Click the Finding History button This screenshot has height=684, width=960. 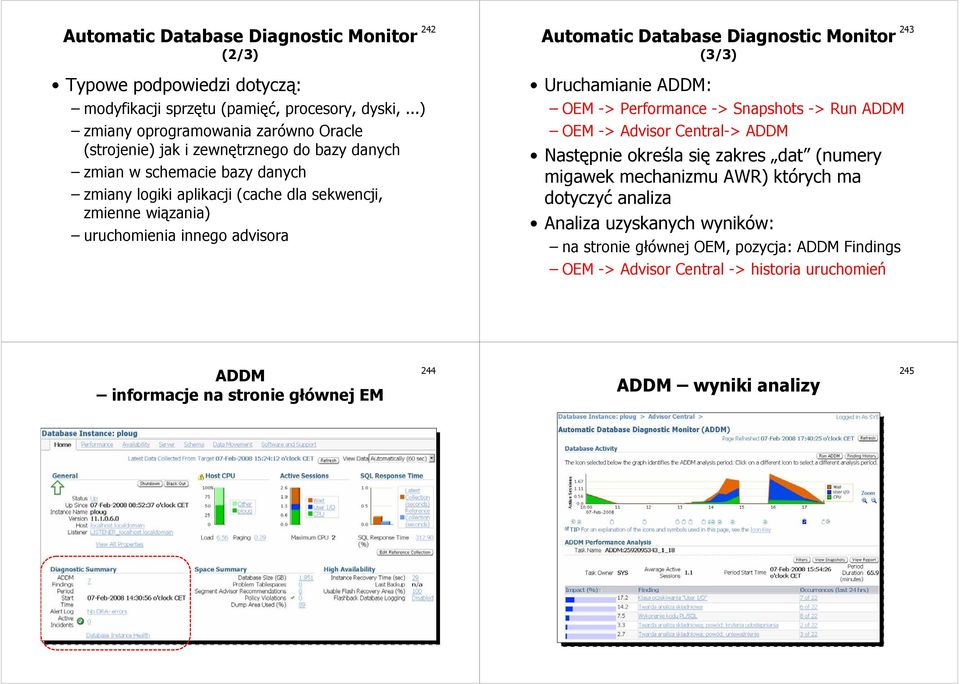[861, 456]
